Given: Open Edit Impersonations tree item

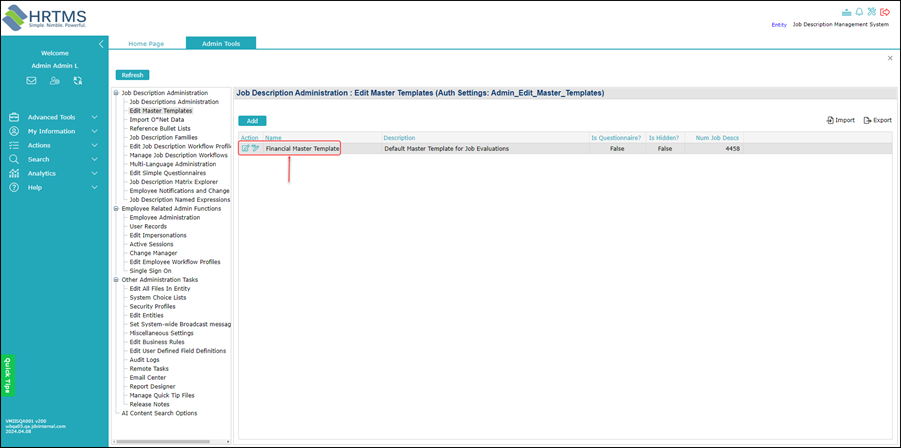Looking at the screenshot, I should pyautogui.click(x=158, y=235).
